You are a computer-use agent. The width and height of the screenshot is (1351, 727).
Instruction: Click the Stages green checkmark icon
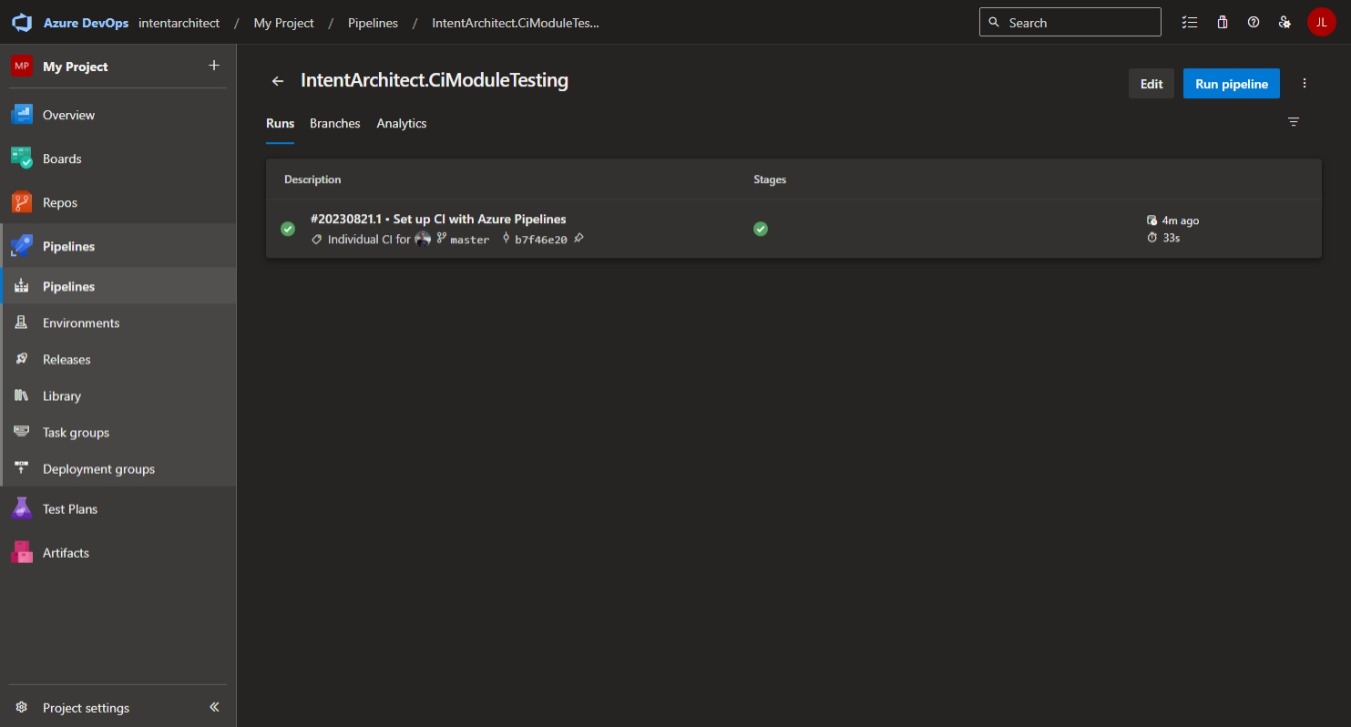tap(760, 229)
